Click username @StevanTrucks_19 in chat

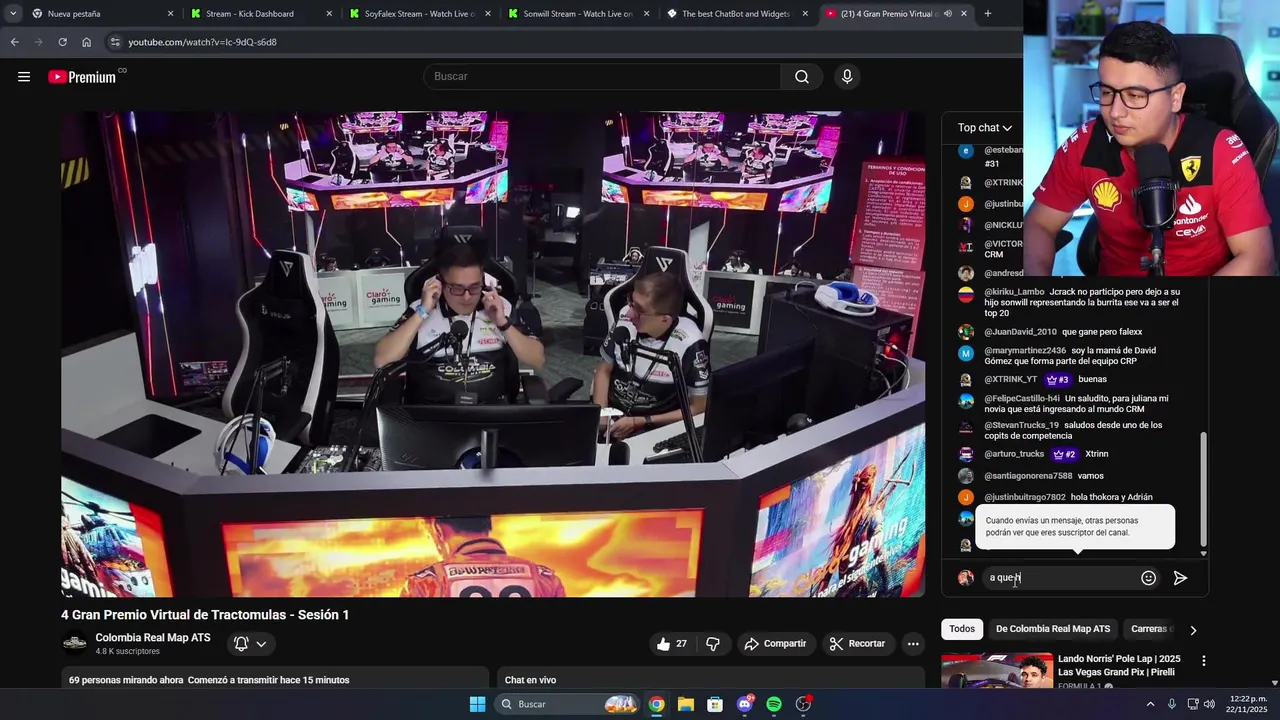(x=1021, y=425)
